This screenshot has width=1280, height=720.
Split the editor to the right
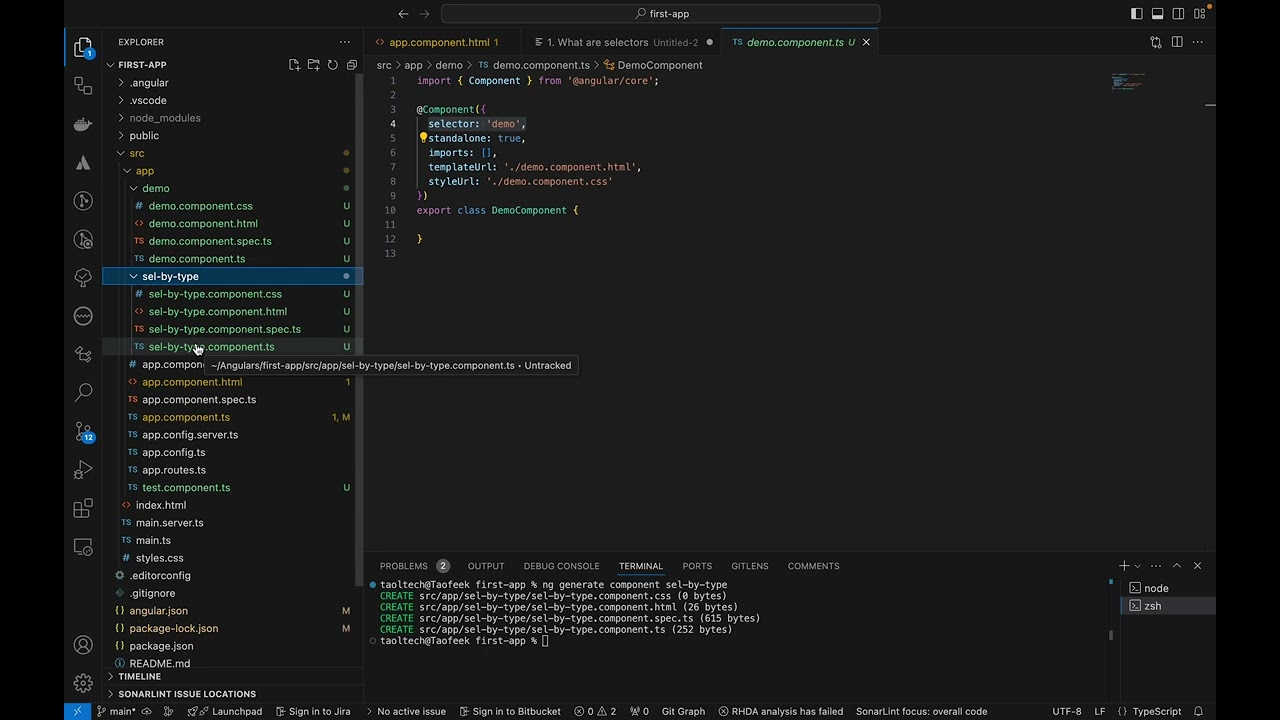pos(1177,42)
